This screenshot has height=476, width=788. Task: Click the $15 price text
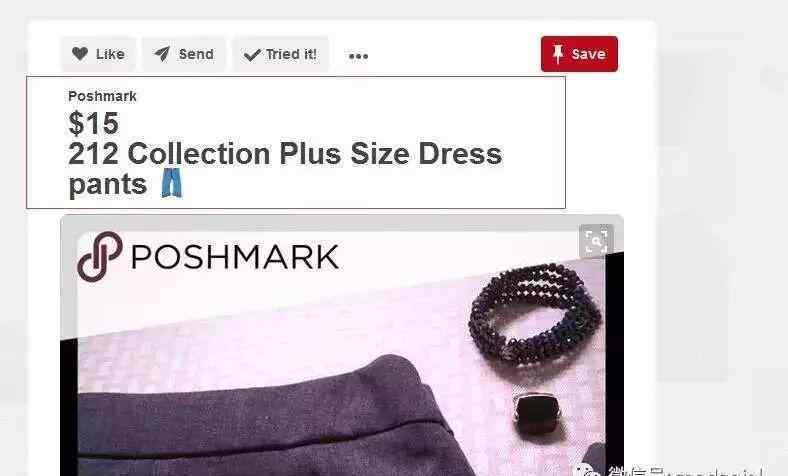click(x=93, y=123)
